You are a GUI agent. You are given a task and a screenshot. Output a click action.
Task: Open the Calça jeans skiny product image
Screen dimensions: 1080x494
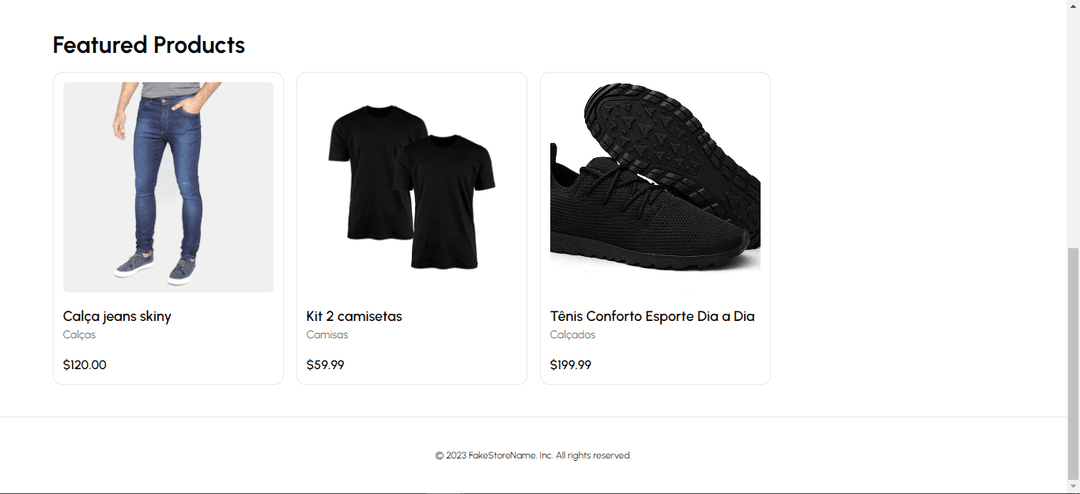point(168,187)
